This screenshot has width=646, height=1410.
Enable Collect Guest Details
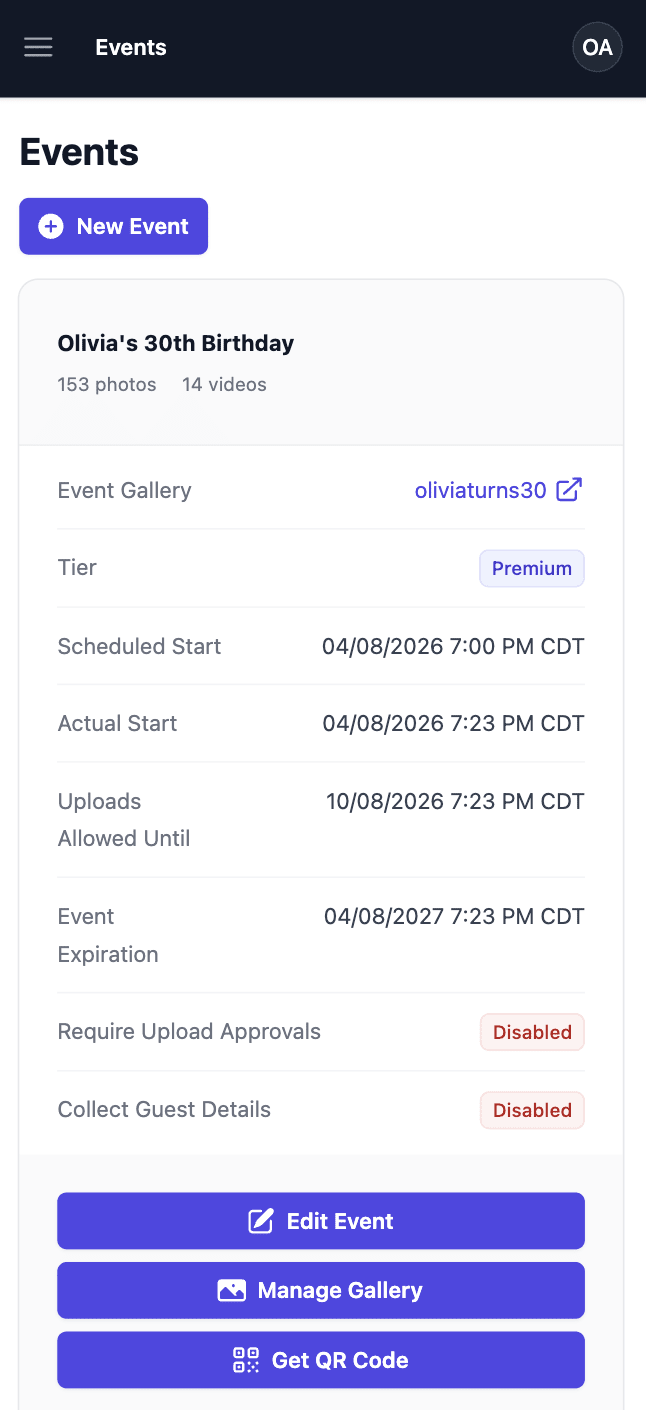532,1109
